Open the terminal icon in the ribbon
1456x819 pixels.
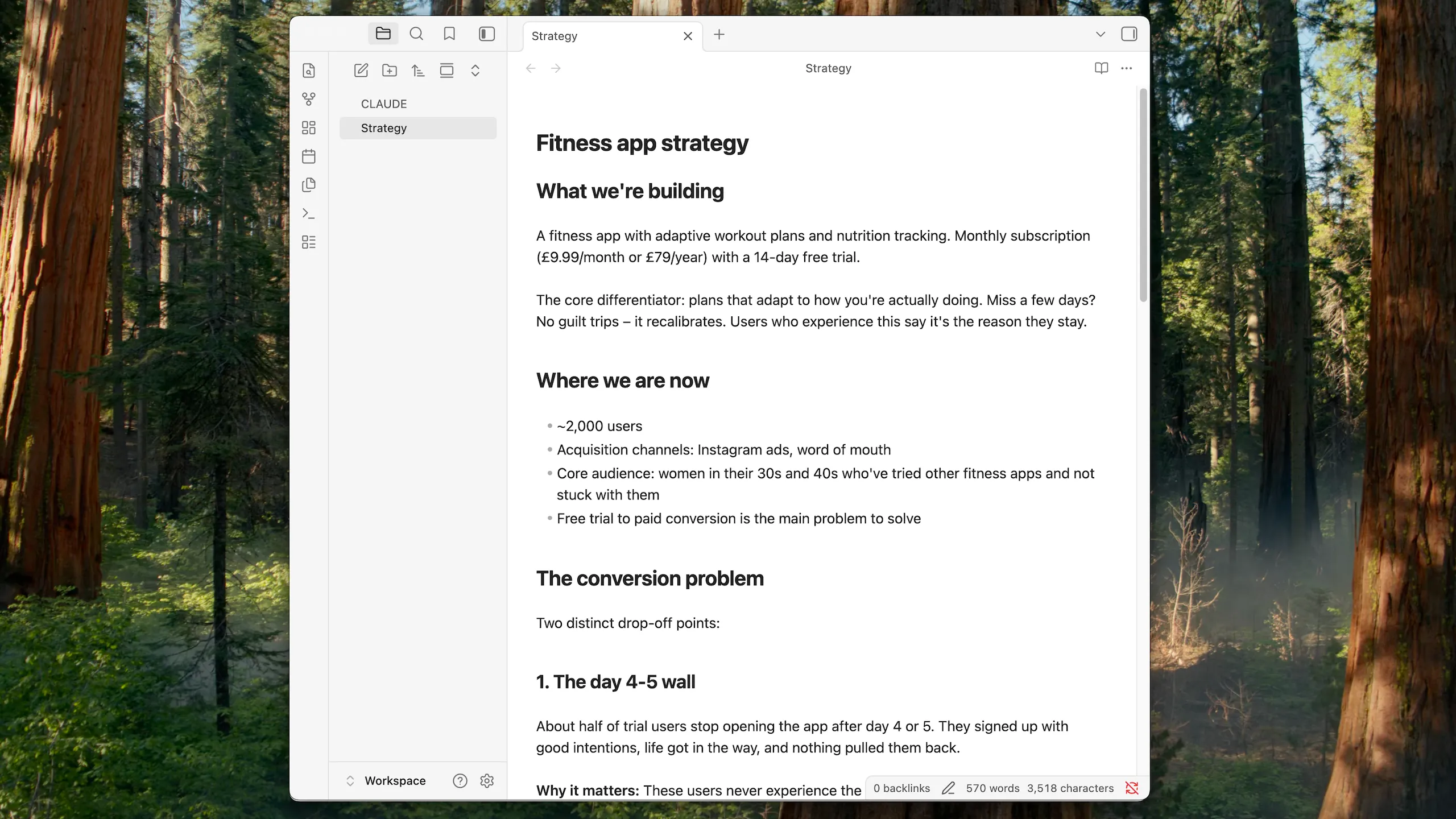309,213
